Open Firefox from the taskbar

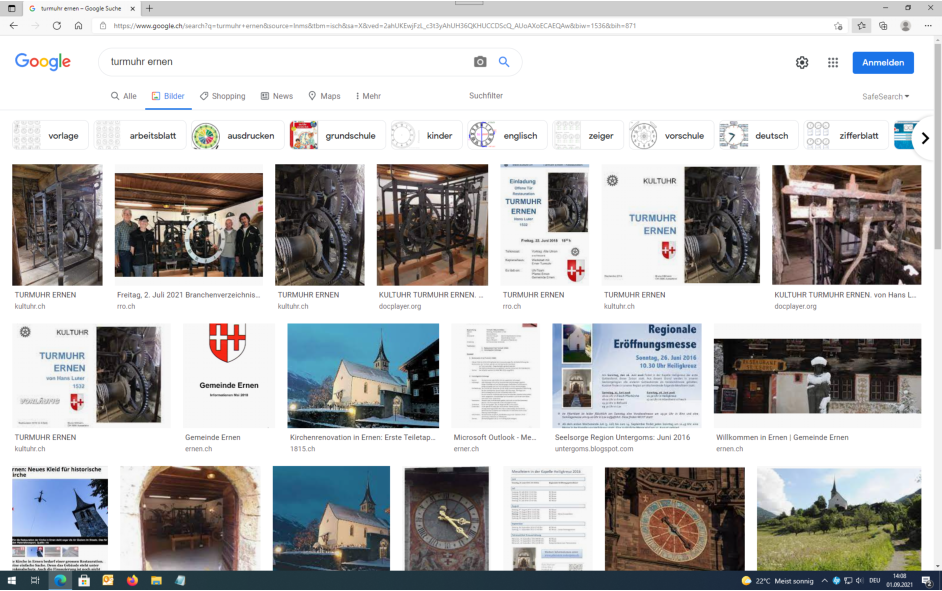tap(132, 580)
